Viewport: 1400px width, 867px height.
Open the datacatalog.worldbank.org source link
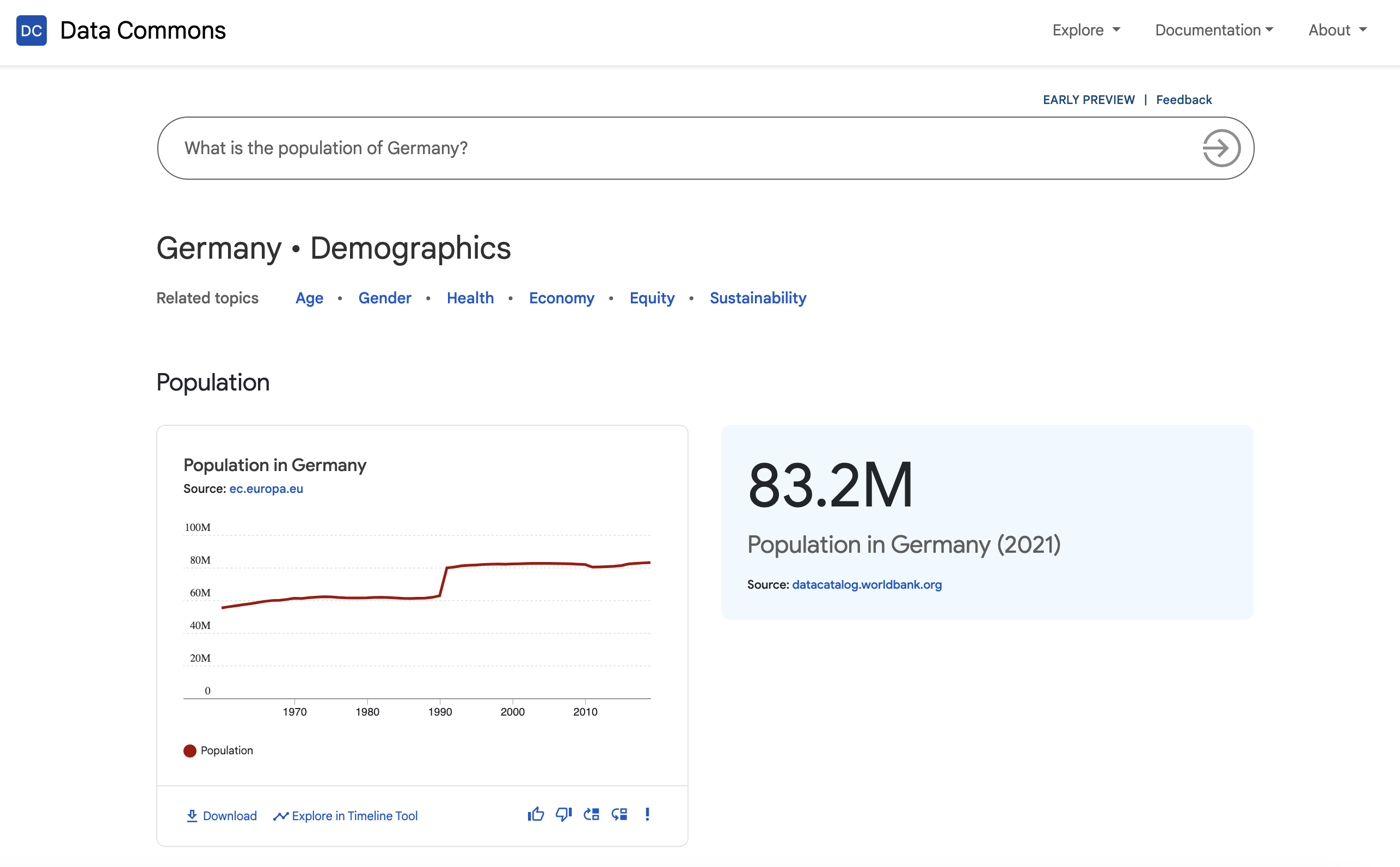(867, 584)
